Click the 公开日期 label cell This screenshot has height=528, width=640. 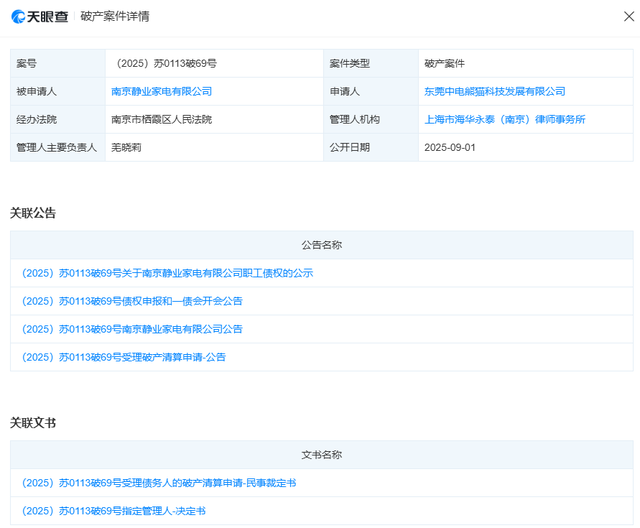tap(371, 148)
